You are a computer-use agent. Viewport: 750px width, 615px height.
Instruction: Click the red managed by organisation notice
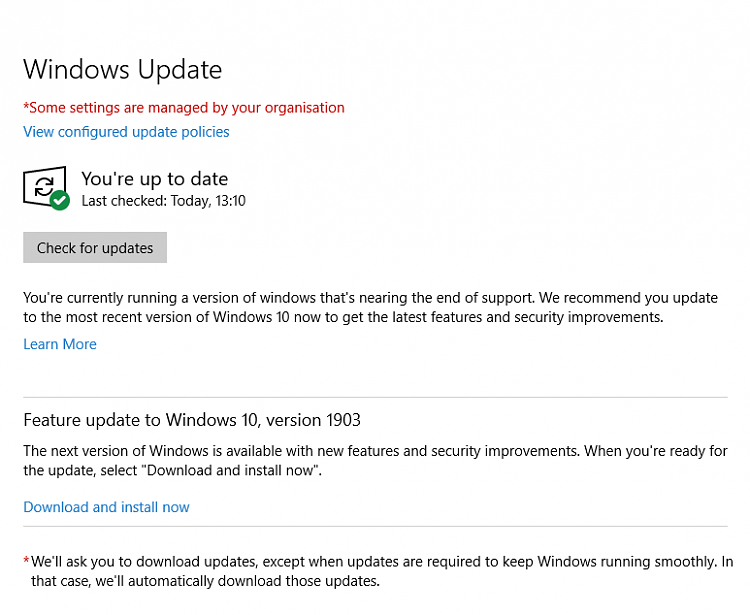pyautogui.click(x=184, y=108)
